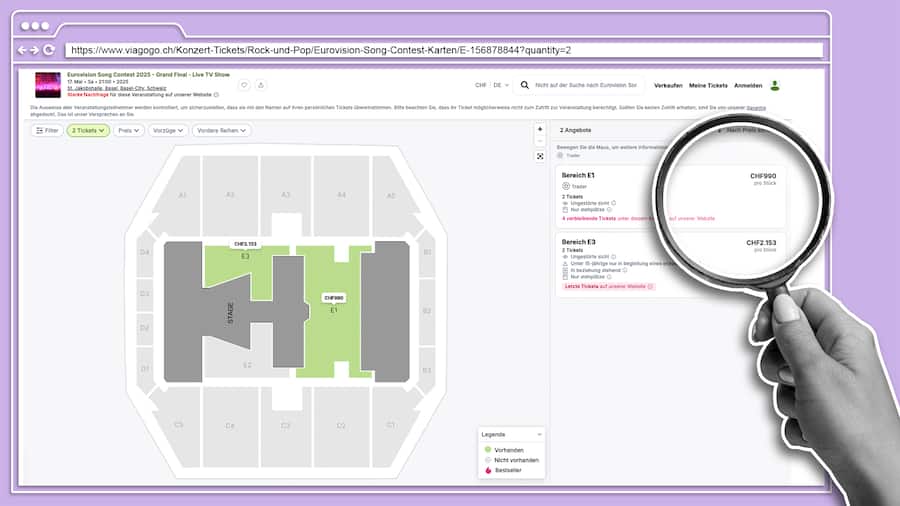Click the Trader badge icon in E1 listing

(x=565, y=186)
